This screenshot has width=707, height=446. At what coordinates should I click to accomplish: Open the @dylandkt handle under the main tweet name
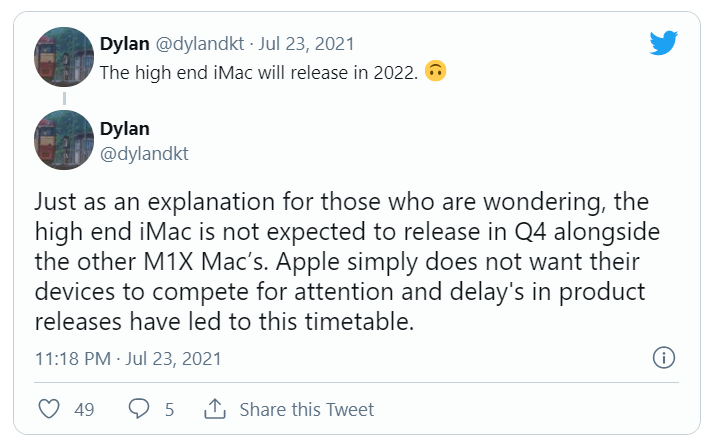[x=144, y=153]
